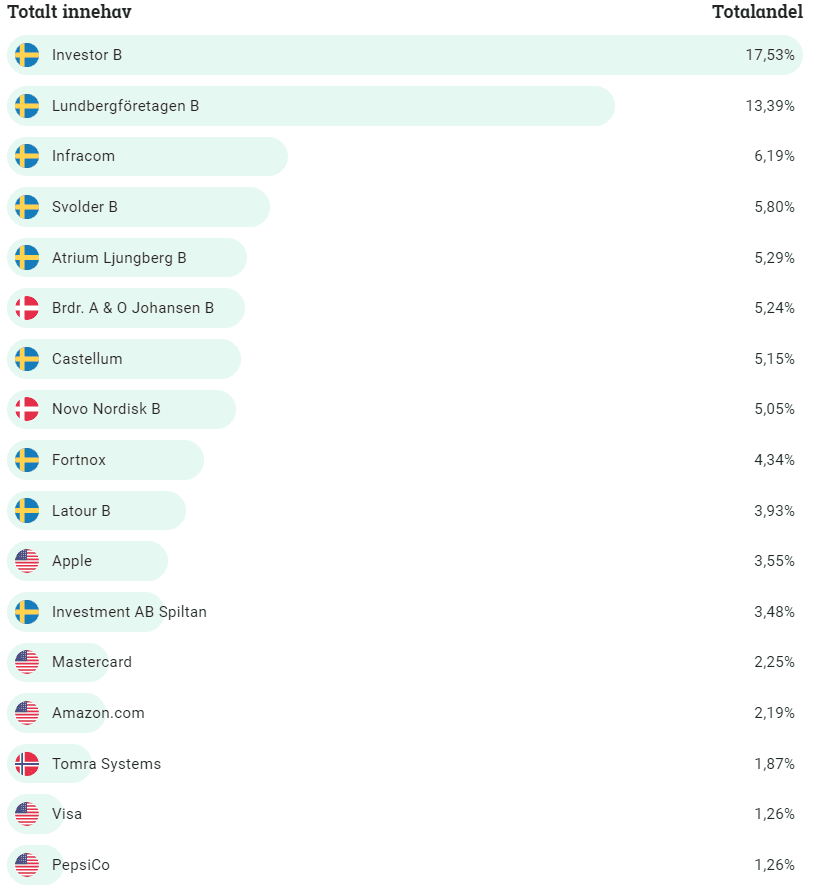Click the Totalandel column header
Image resolution: width=816 pixels, height=889 pixels.
(x=757, y=12)
